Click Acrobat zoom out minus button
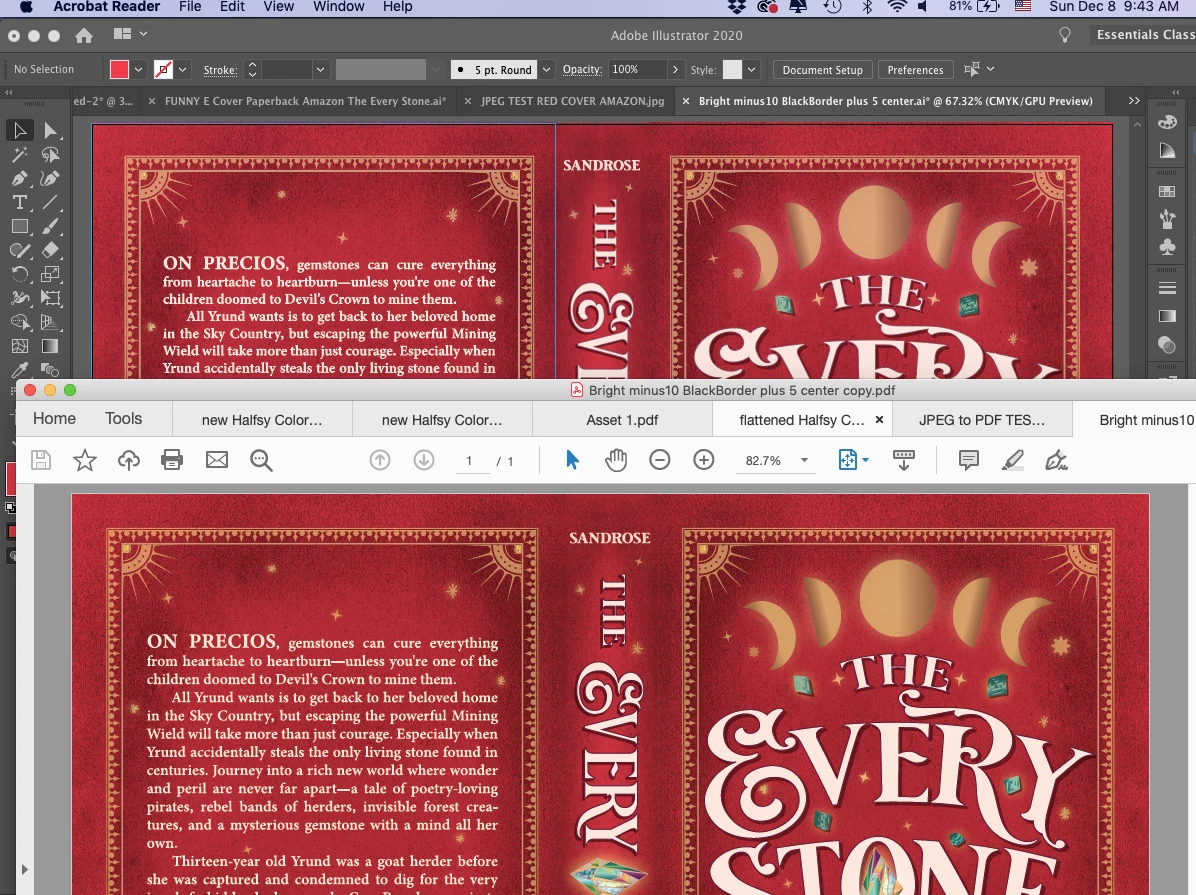 (x=660, y=459)
